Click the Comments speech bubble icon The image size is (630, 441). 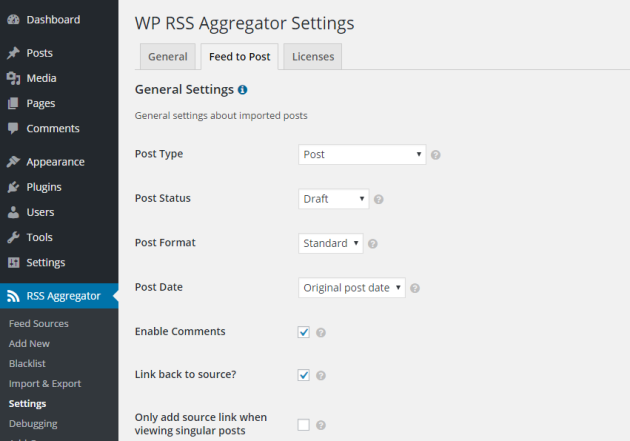click(13, 129)
